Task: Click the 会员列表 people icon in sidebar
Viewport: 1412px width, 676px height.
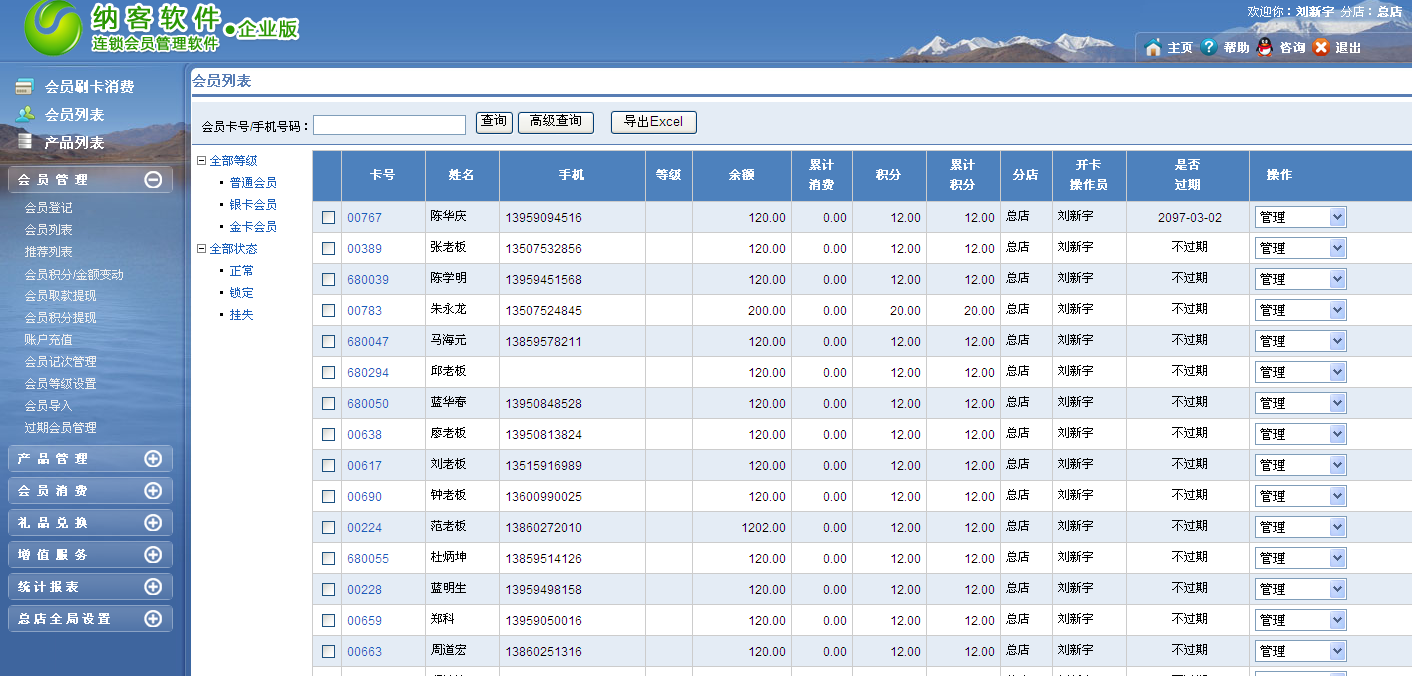Action: click(x=25, y=114)
